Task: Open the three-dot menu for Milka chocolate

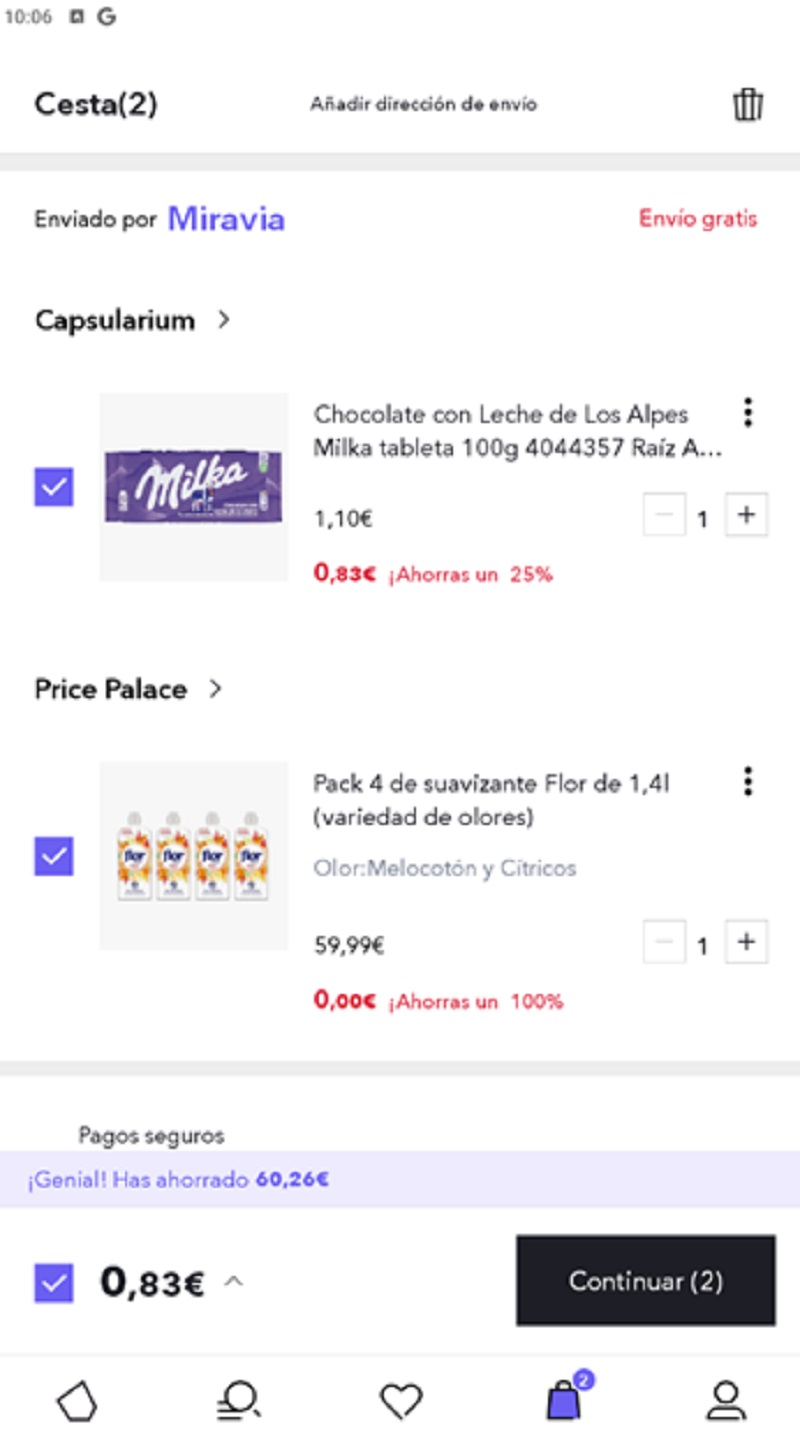Action: [747, 412]
